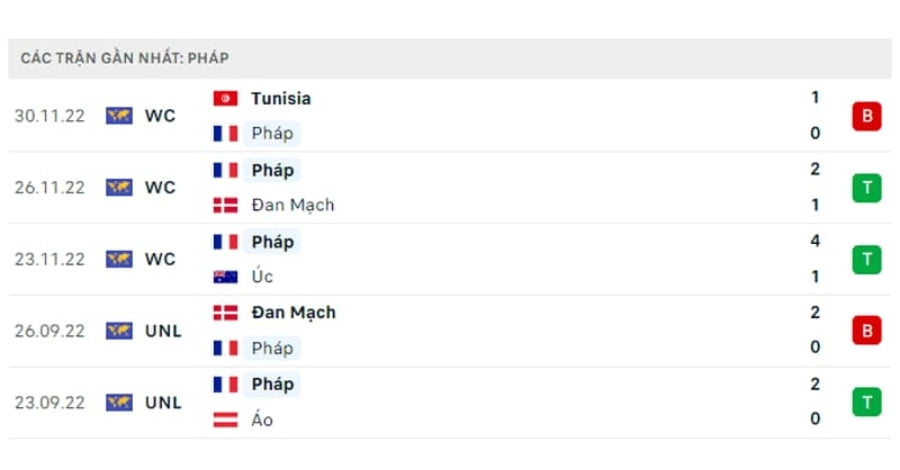Click the green T badge for Áo match
Screen dimensions: 900x470
click(867, 402)
